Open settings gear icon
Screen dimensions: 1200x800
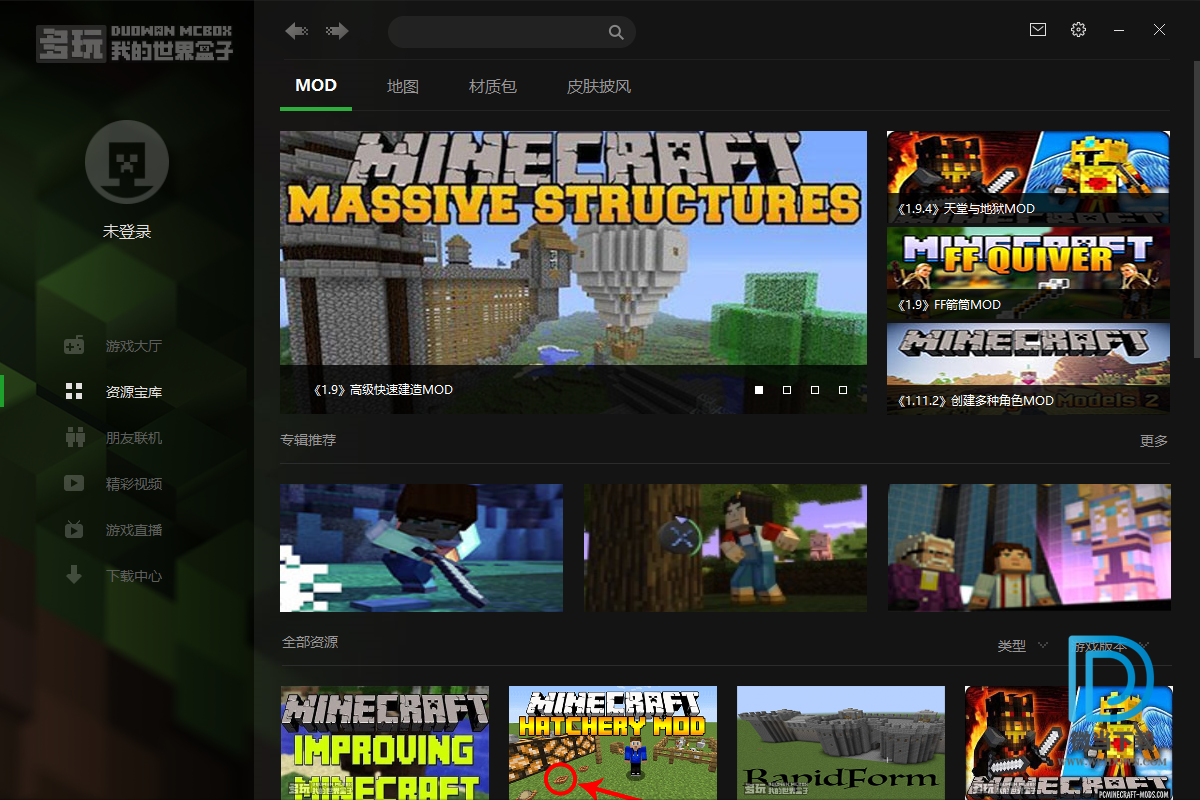(x=1078, y=30)
